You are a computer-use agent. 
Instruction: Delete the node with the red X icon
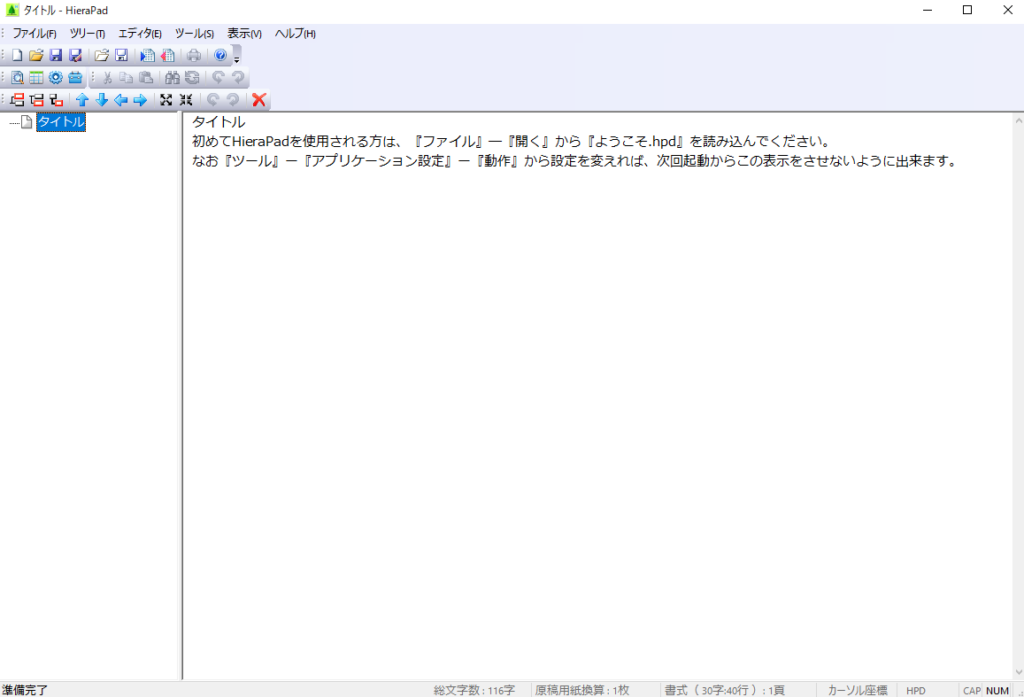pyautogui.click(x=259, y=100)
